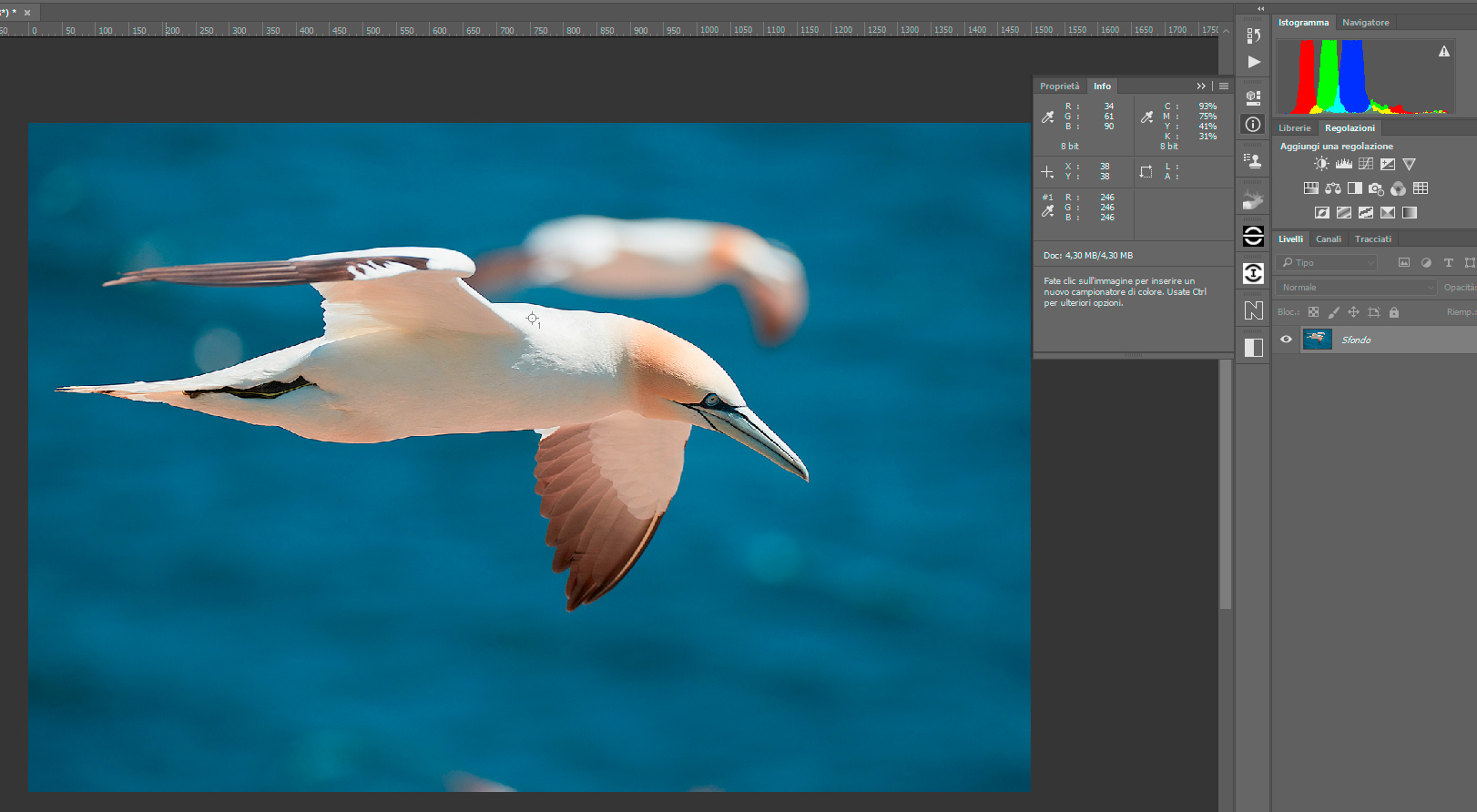Click the Sfondo layer thumbnail

[1317, 340]
